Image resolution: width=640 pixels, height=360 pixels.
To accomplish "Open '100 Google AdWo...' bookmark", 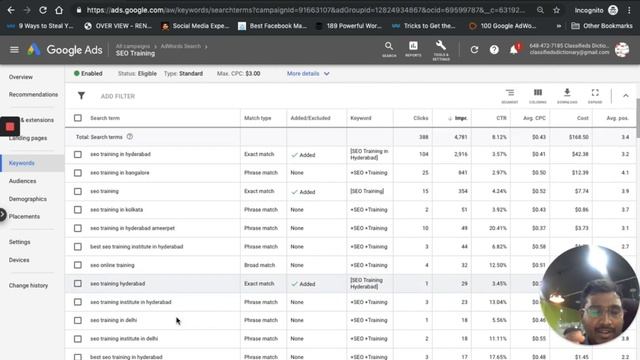I will click(x=502, y=26).
